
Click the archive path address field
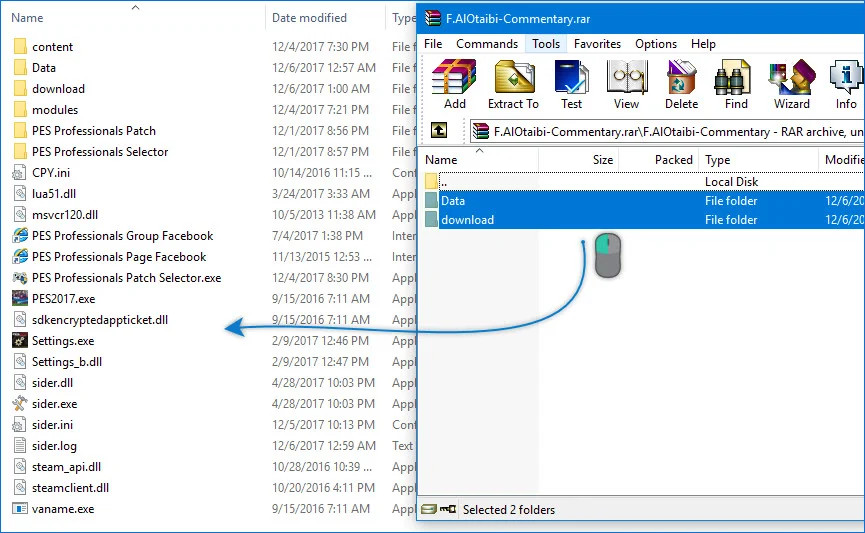(667, 131)
